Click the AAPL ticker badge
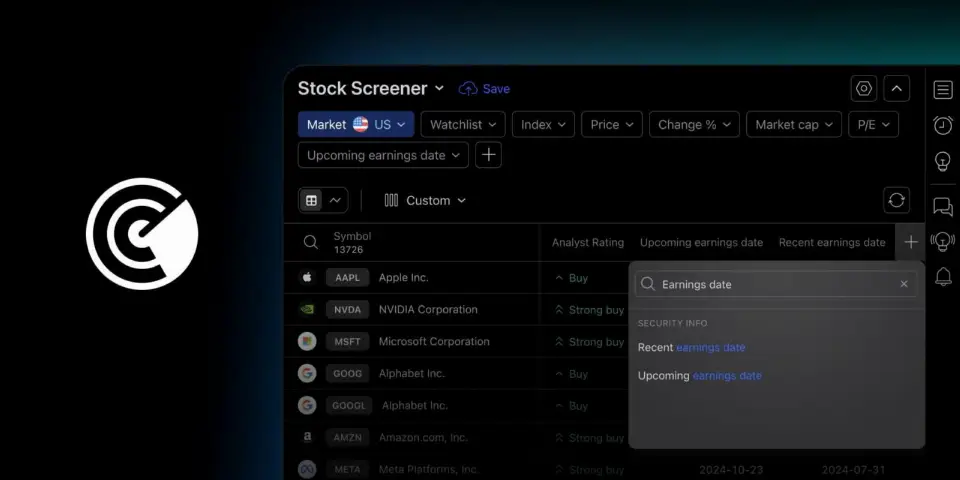 348,277
